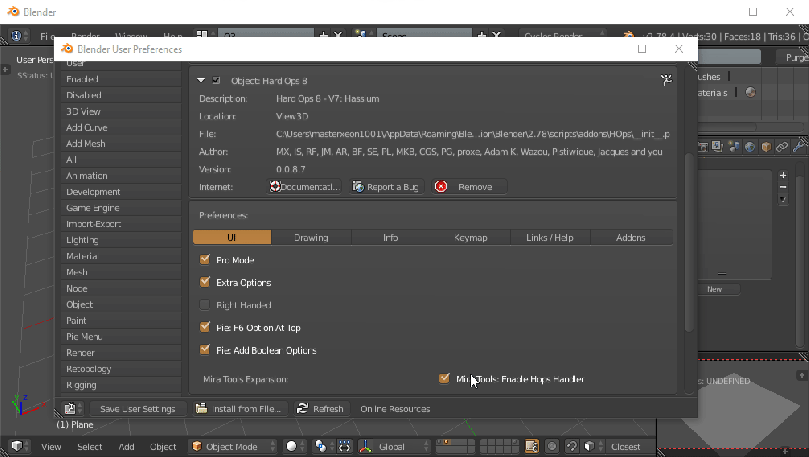Click the Refresh addons button
The image size is (809, 457).
pyautogui.click(x=320, y=409)
